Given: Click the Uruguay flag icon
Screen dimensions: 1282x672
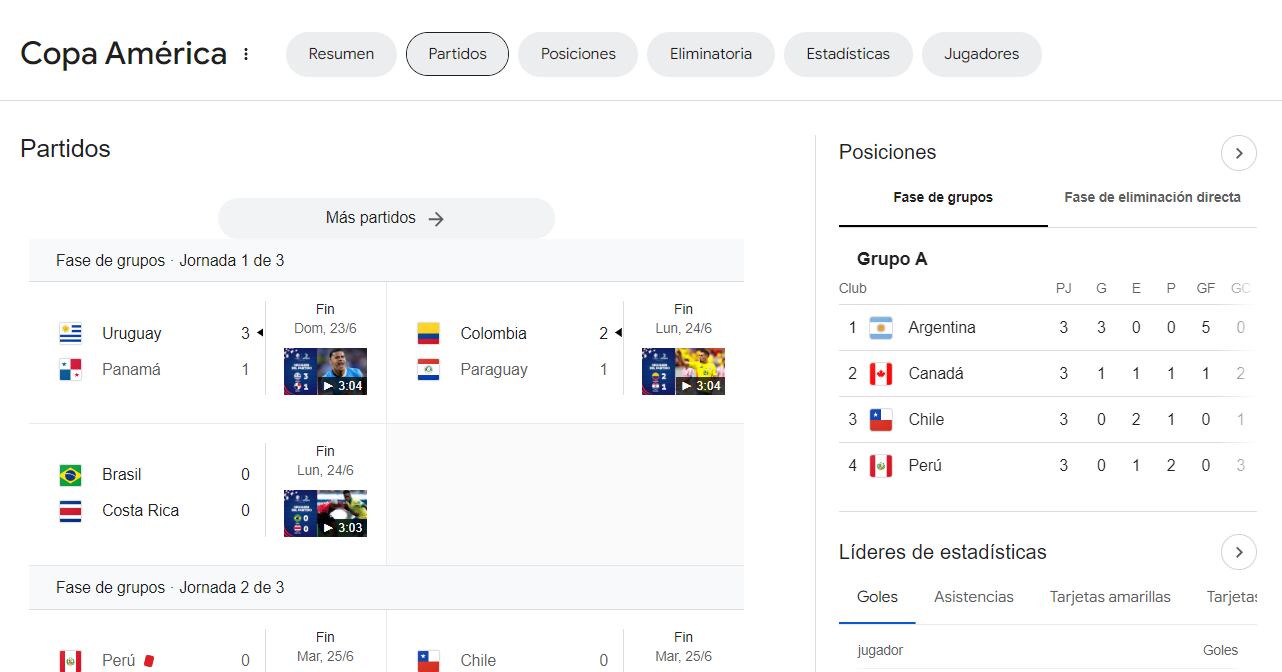Looking at the screenshot, I should (70, 333).
